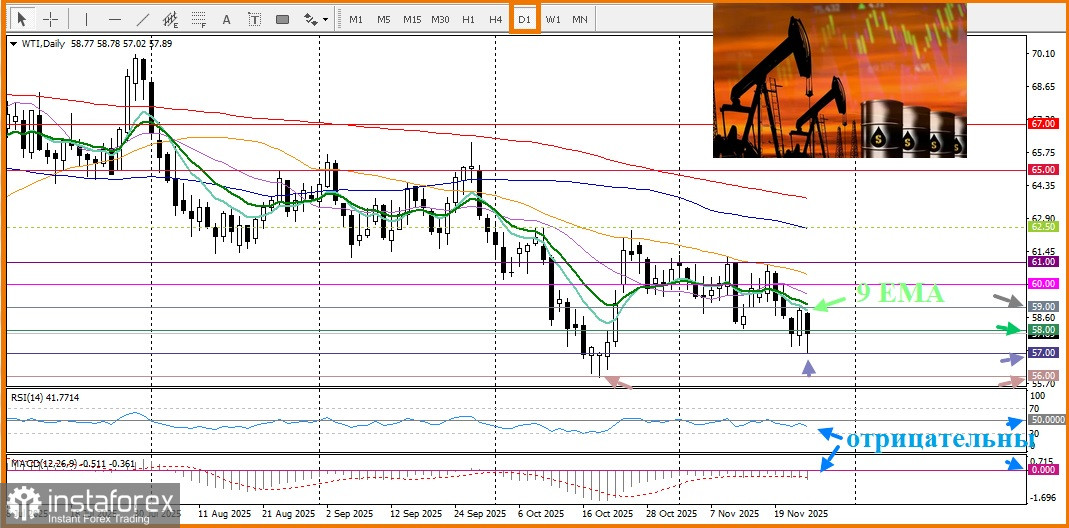The width and height of the screenshot is (1069, 528).
Task: Change timeframe to MN monthly
Action: click(x=580, y=19)
